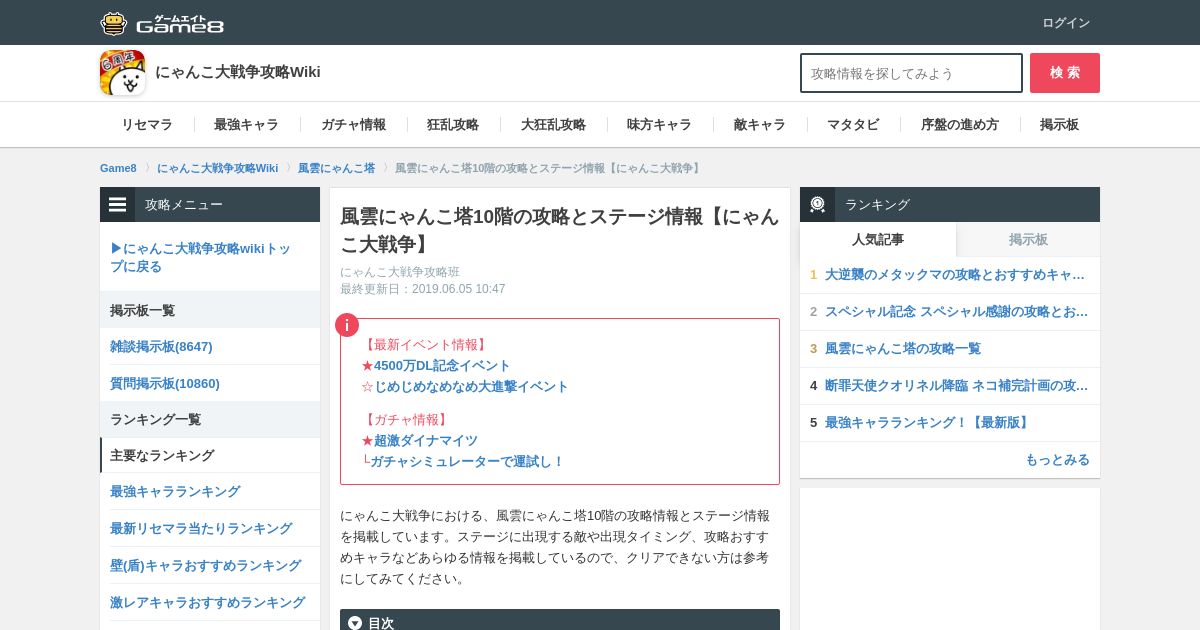Click the ログイン link
This screenshot has width=1200, height=630.
pos(1066,23)
